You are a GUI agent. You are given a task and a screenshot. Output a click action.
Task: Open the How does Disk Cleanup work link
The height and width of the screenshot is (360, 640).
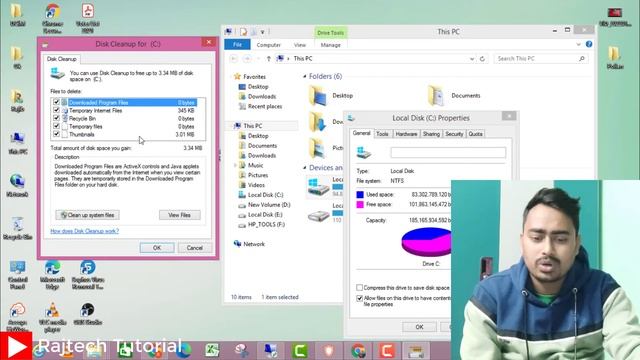click(84, 231)
